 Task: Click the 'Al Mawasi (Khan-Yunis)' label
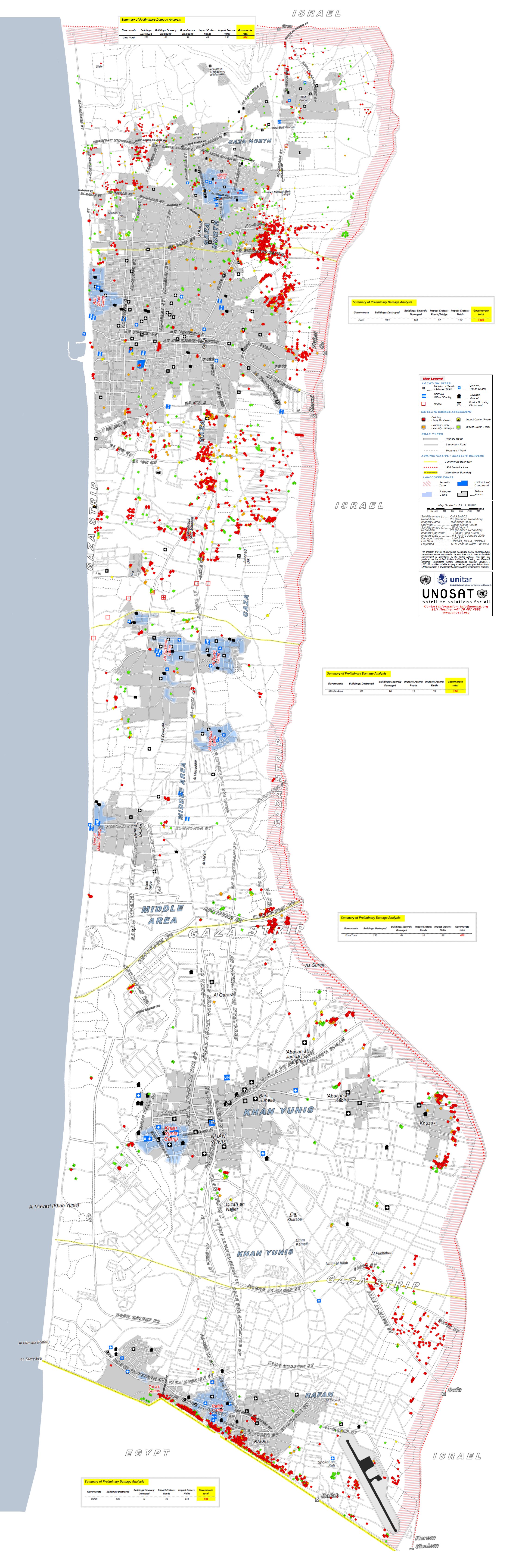pos(54,1206)
